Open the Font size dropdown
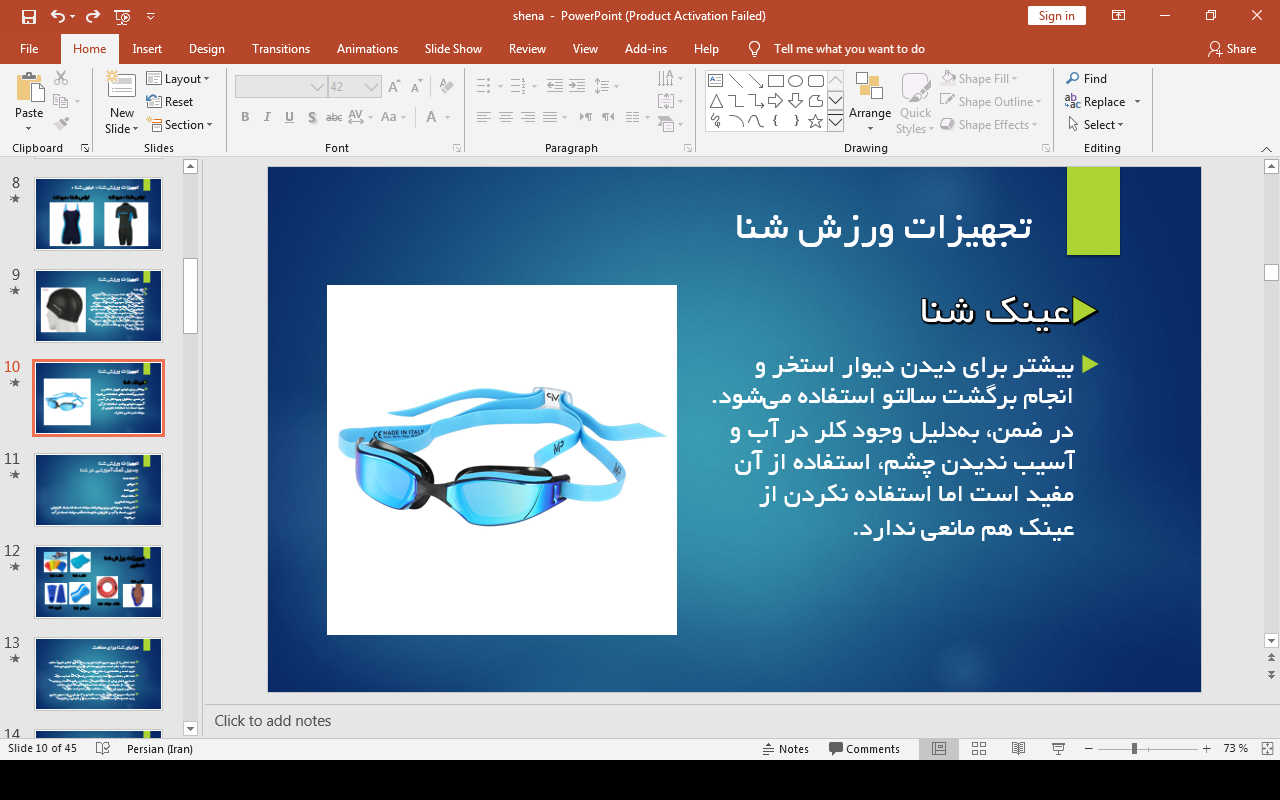1280x800 pixels. (371, 87)
